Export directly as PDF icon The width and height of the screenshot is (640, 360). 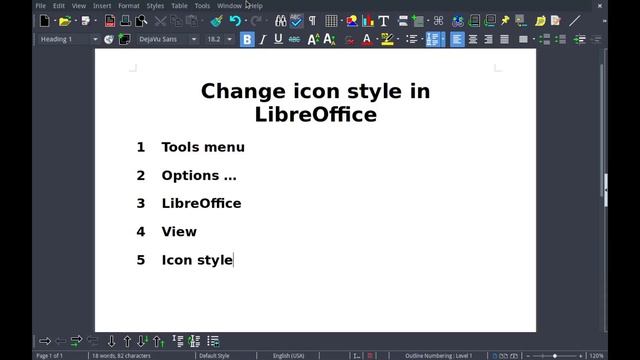tap(110, 21)
